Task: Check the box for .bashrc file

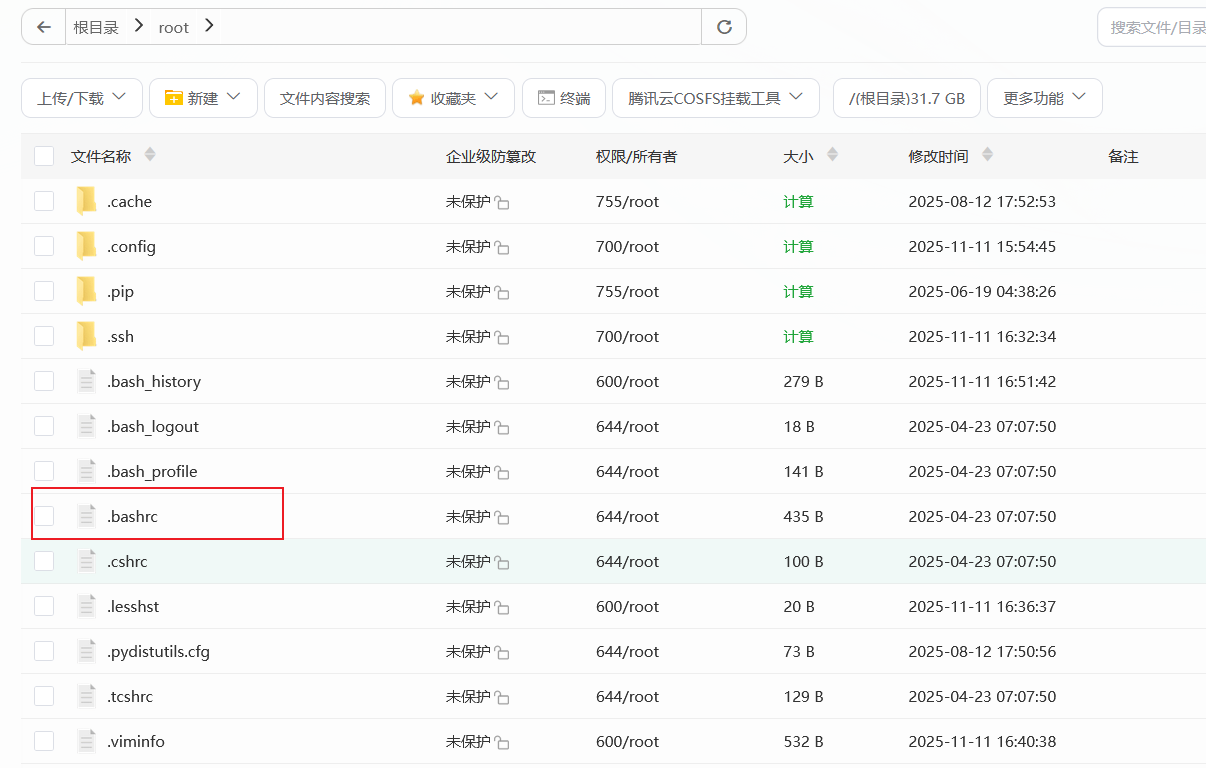Action: tap(44, 516)
